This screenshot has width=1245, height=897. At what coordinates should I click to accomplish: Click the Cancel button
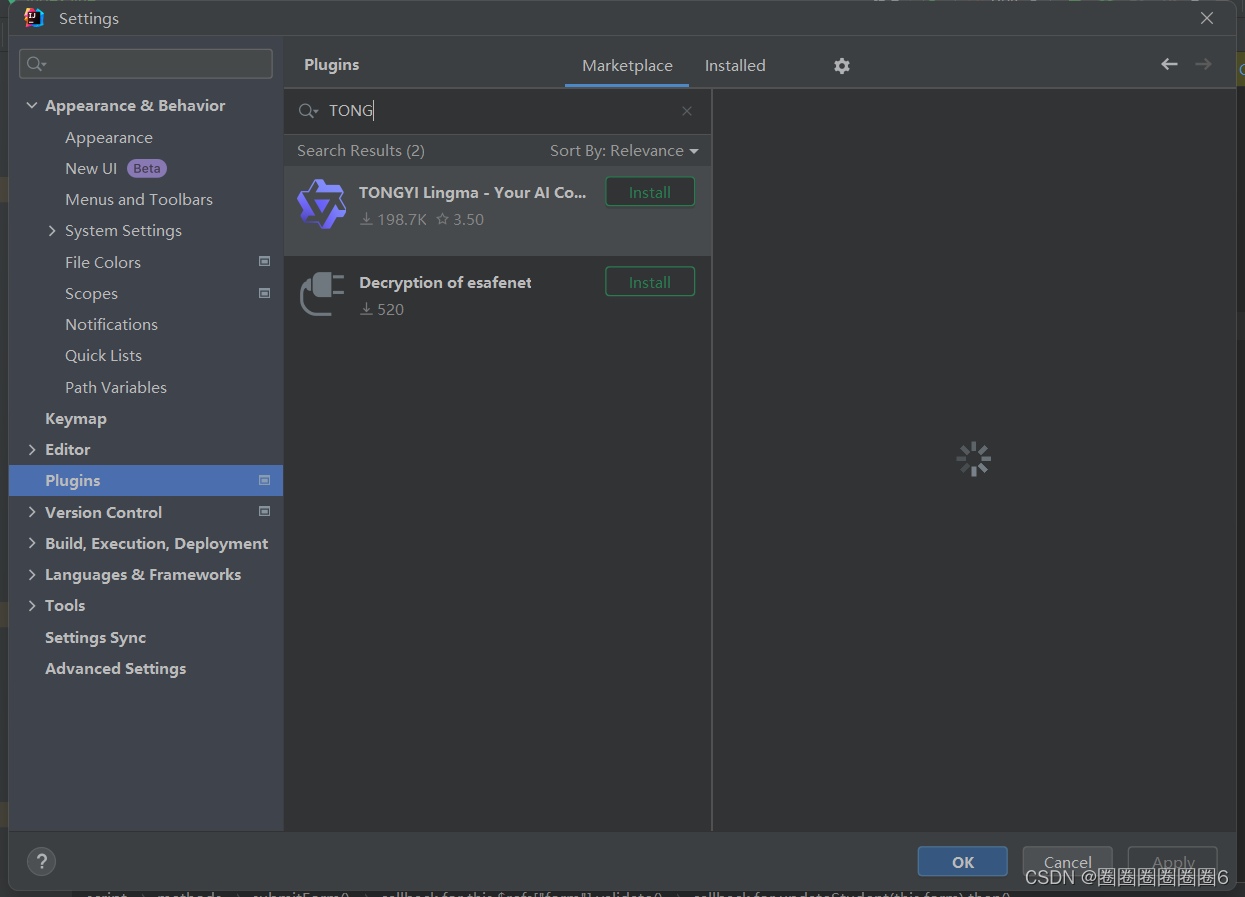[x=1067, y=862]
